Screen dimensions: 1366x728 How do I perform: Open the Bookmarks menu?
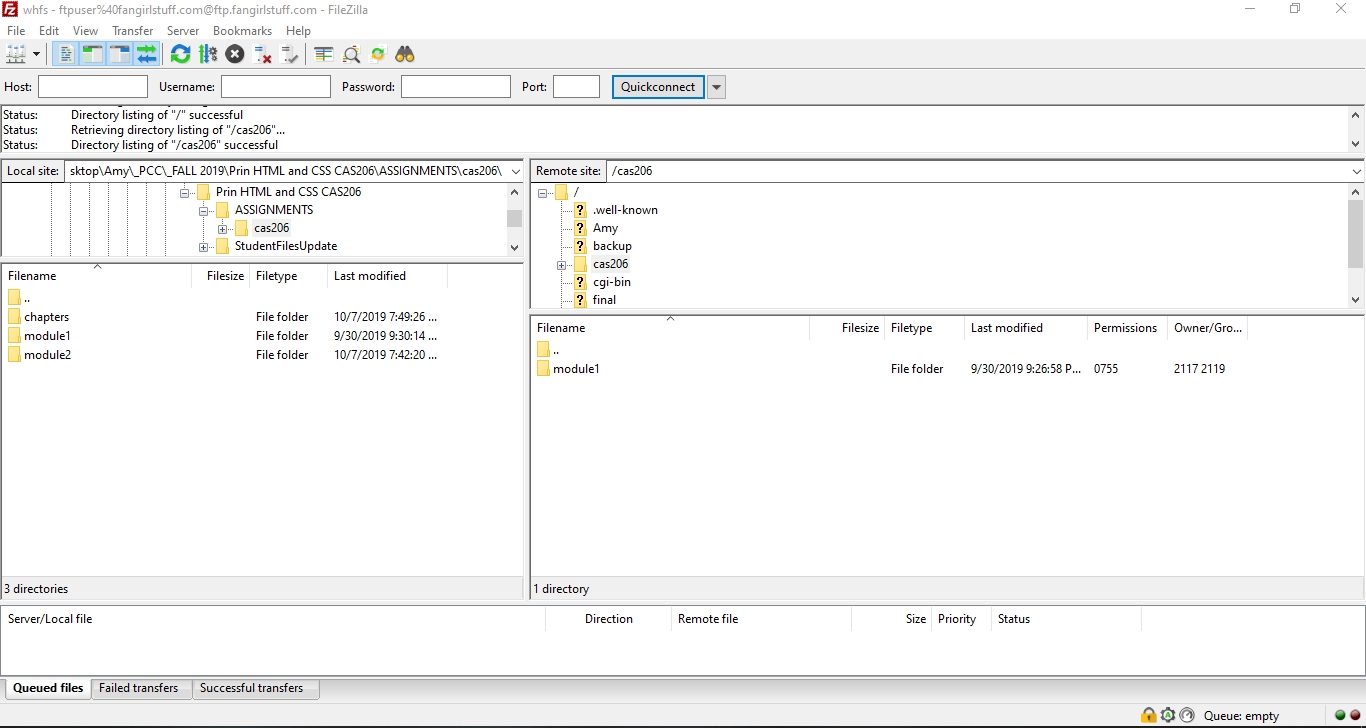click(x=242, y=31)
